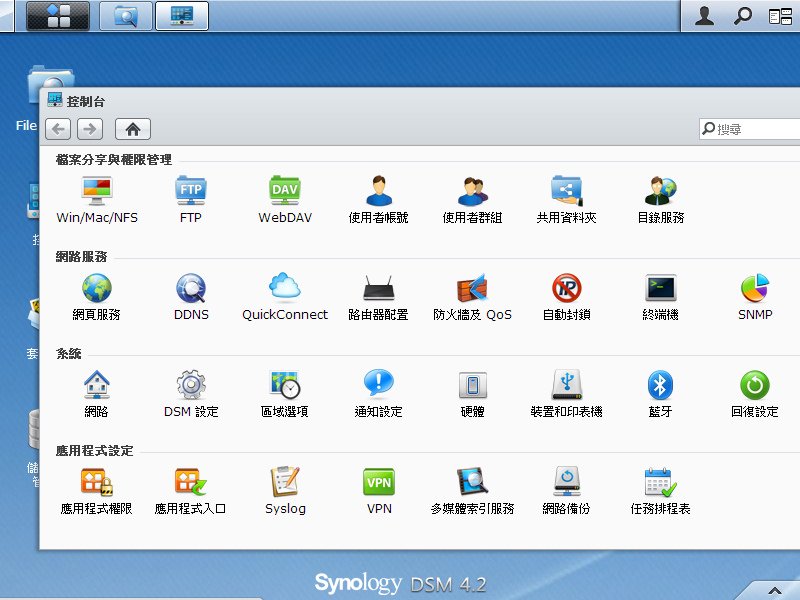The height and width of the screenshot is (600, 800).
Task: Open Win/Mac/NFS file service settings
Action: click(96, 199)
